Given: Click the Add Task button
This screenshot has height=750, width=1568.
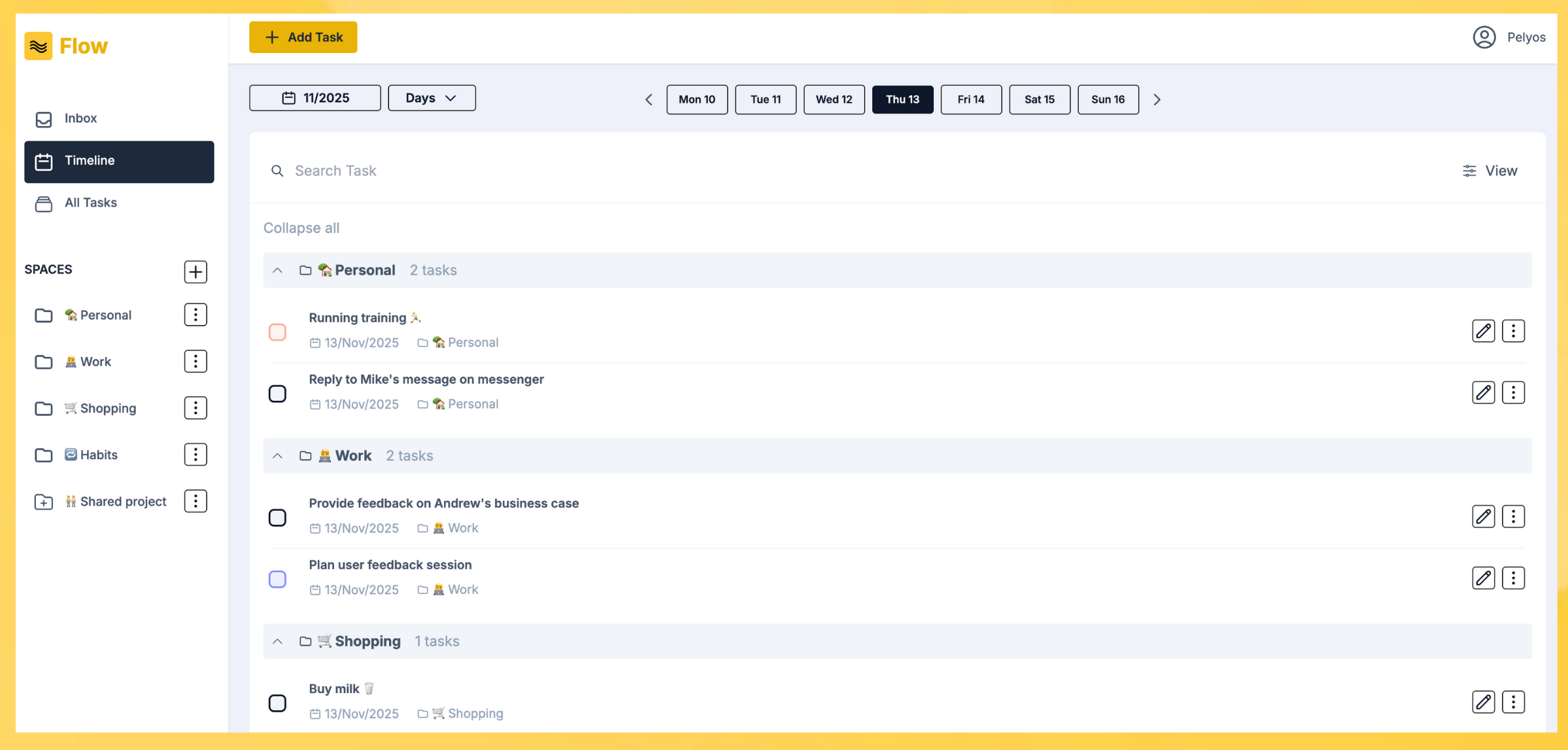Looking at the screenshot, I should coord(303,37).
